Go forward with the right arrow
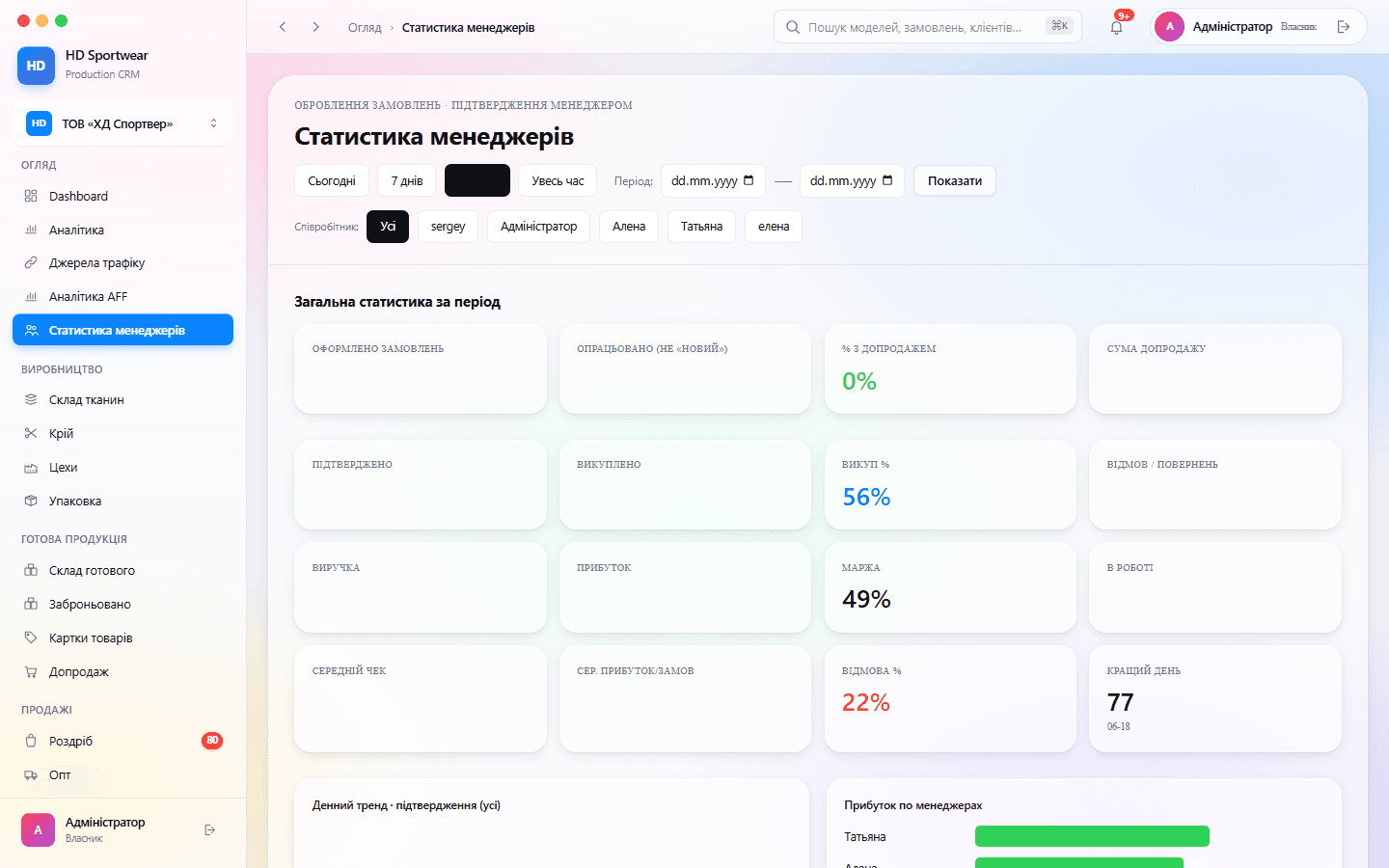The width and height of the screenshot is (1389, 868). pyautogui.click(x=315, y=27)
